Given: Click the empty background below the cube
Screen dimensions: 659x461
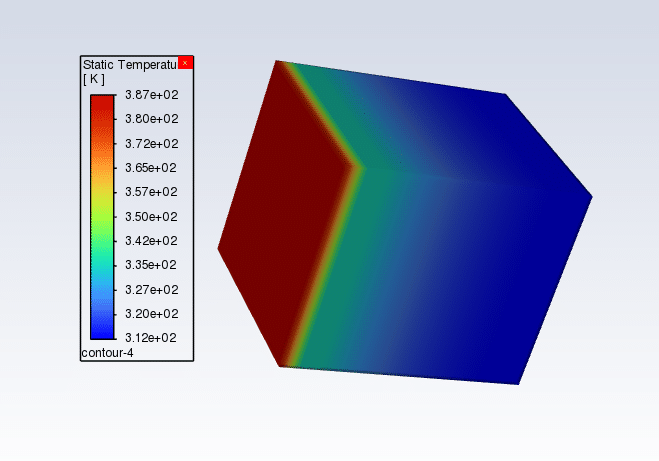Looking at the screenshot, I should click(x=400, y=420).
